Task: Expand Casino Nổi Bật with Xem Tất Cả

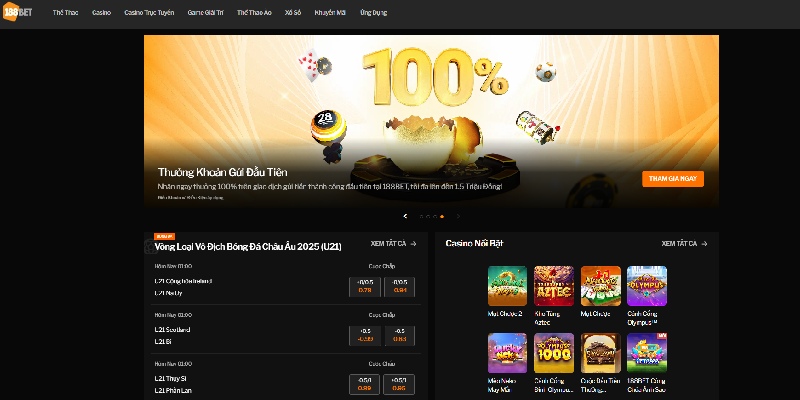Action: click(684, 243)
